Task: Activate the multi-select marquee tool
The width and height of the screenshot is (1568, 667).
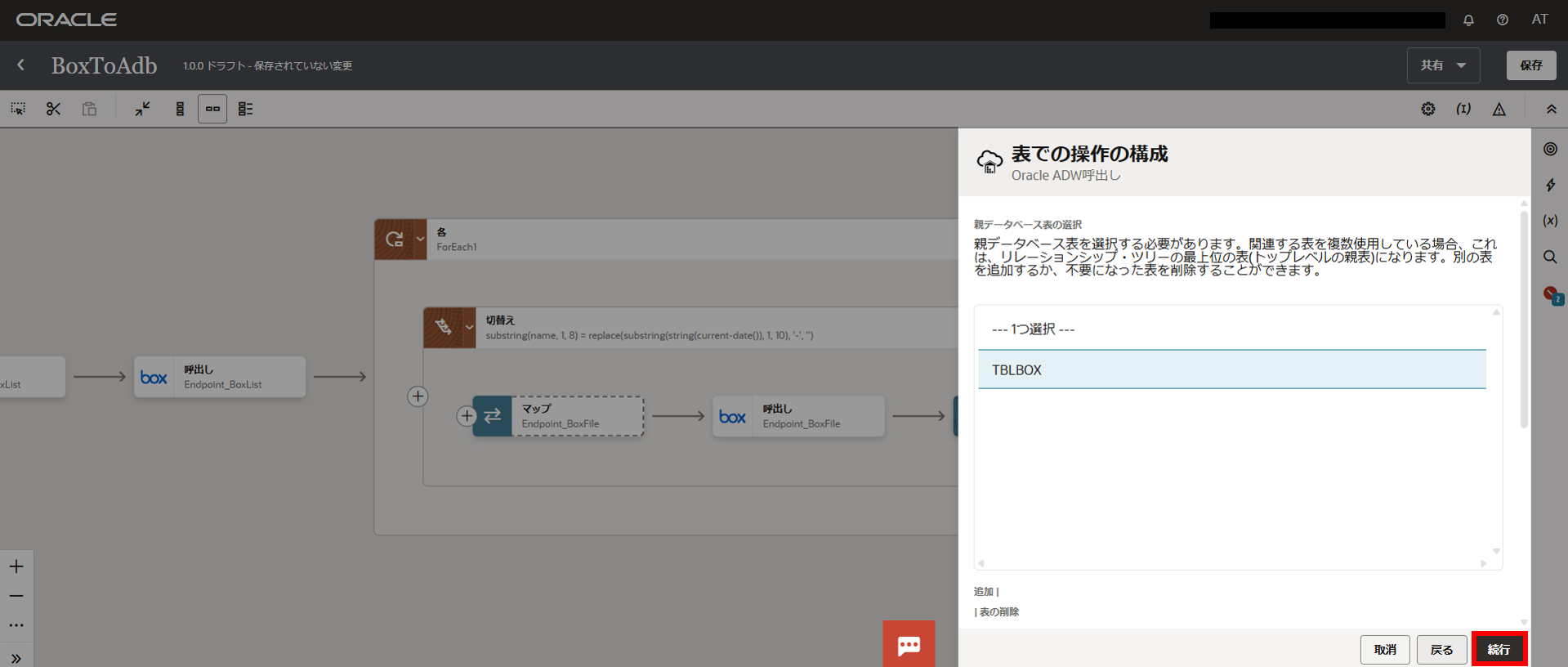Action: point(18,109)
